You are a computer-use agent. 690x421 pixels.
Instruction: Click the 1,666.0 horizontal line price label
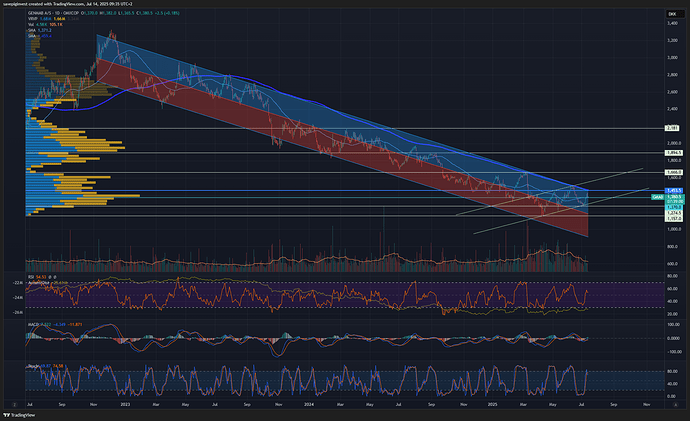click(674, 172)
